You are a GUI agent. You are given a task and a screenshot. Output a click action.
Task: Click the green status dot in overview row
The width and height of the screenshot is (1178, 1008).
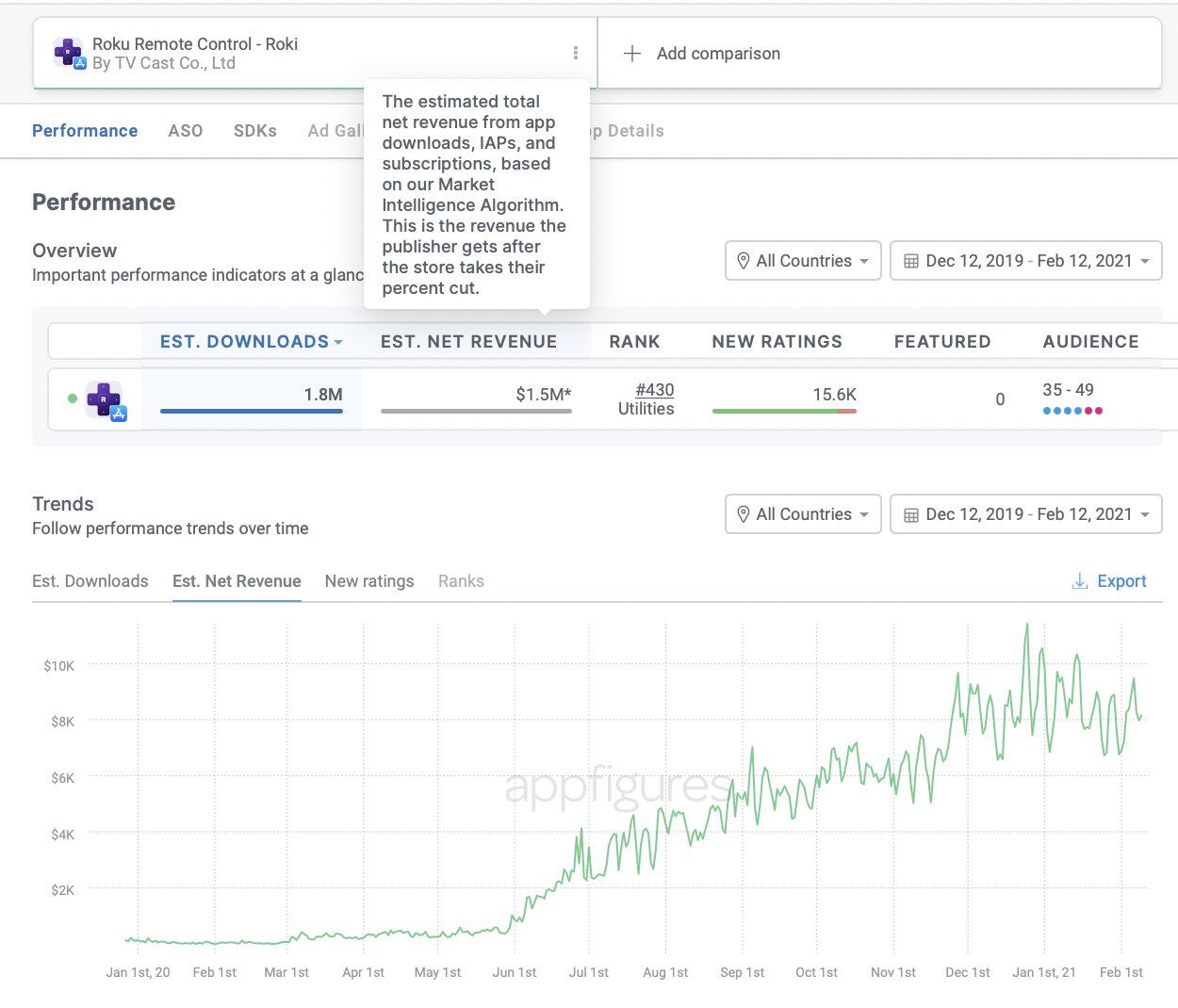tap(73, 398)
